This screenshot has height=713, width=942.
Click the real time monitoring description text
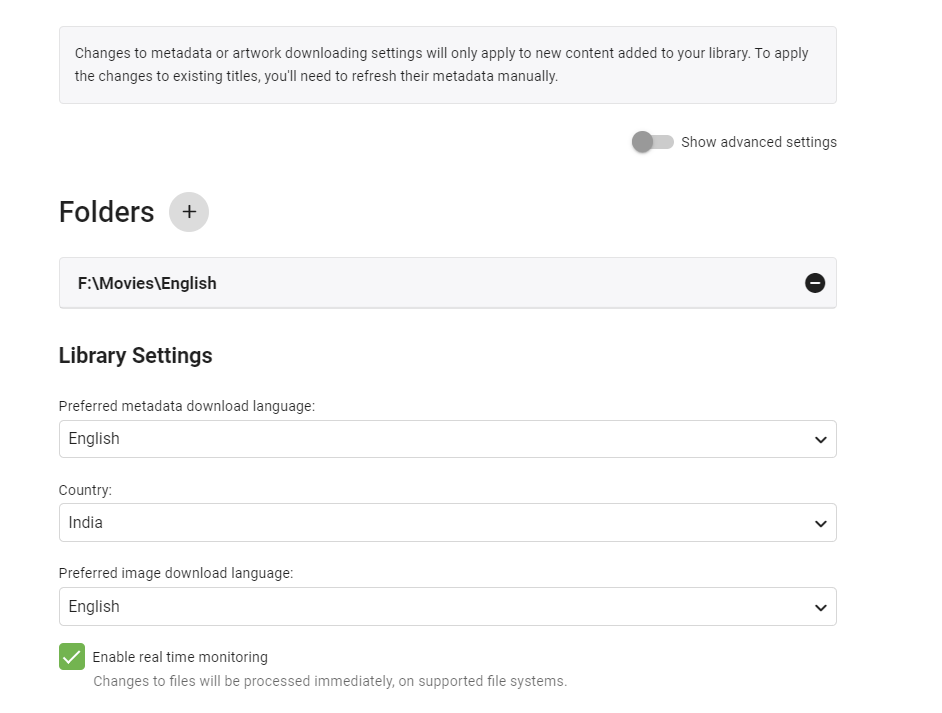330,681
